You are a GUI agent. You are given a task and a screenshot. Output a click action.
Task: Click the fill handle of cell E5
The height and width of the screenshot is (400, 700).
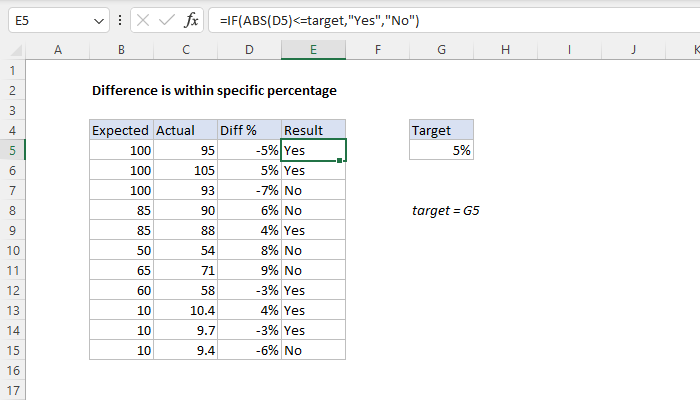tap(346, 160)
